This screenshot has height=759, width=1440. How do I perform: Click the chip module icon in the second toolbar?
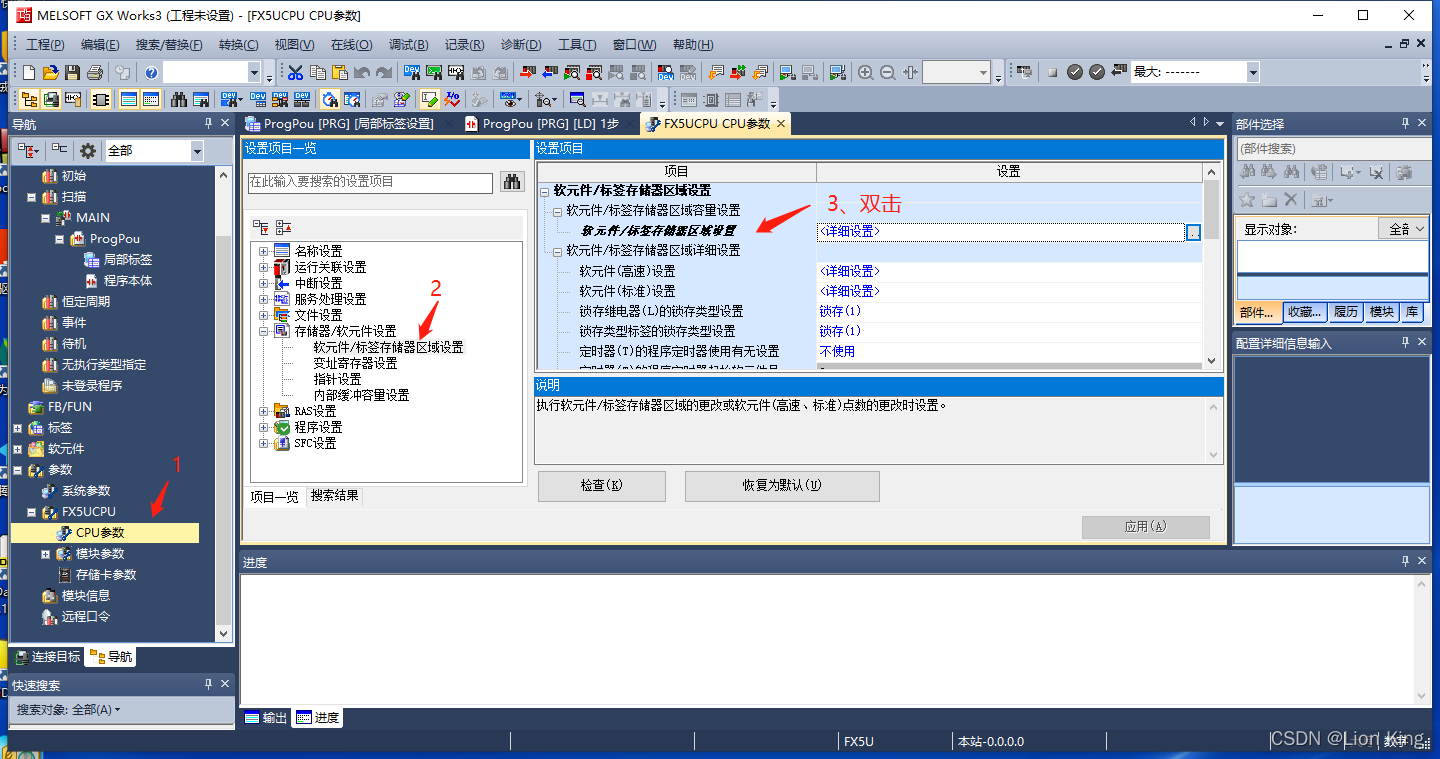click(x=100, y=99)
